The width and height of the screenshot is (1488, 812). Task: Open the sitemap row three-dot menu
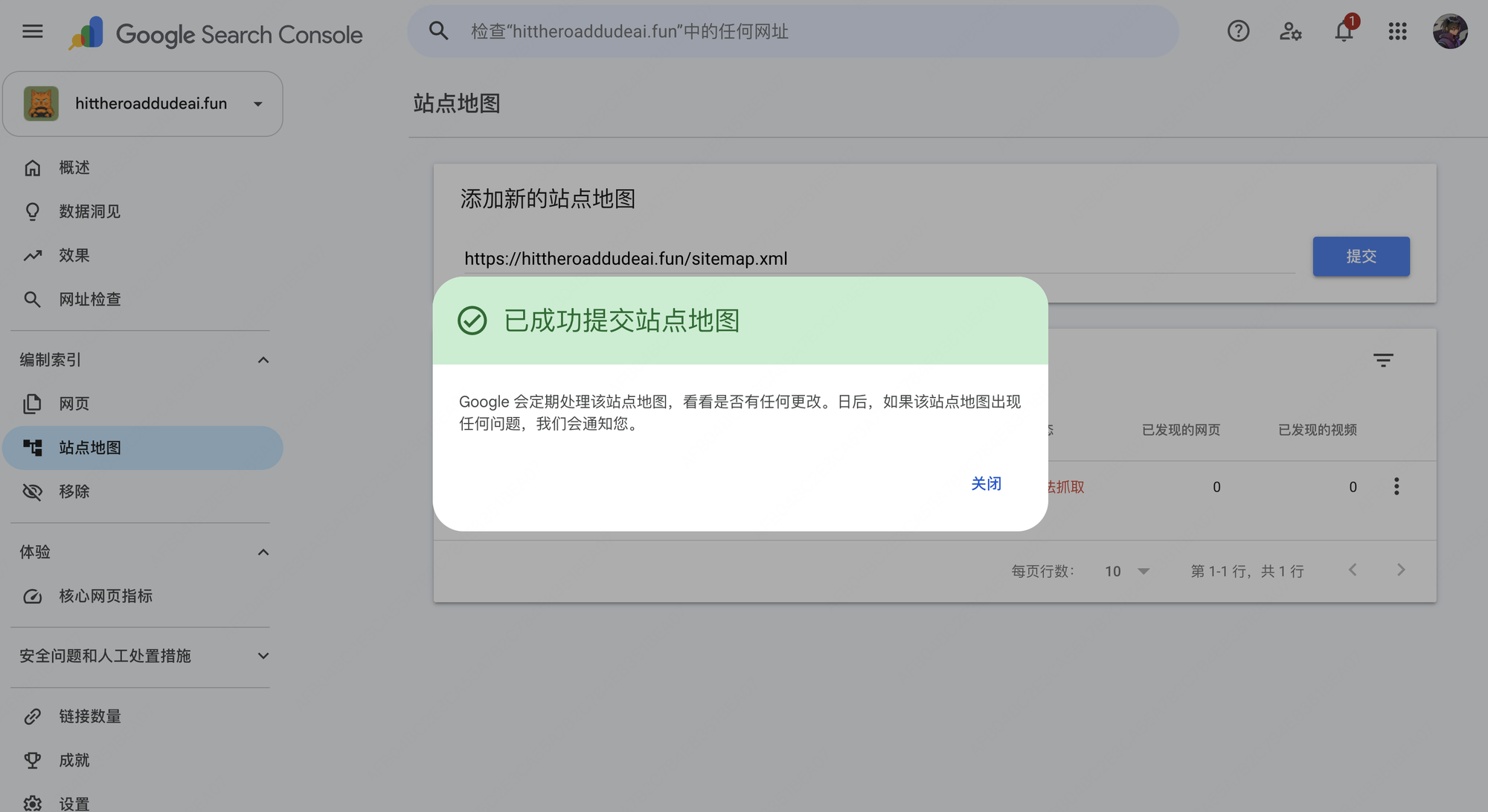pos(1396,486)
